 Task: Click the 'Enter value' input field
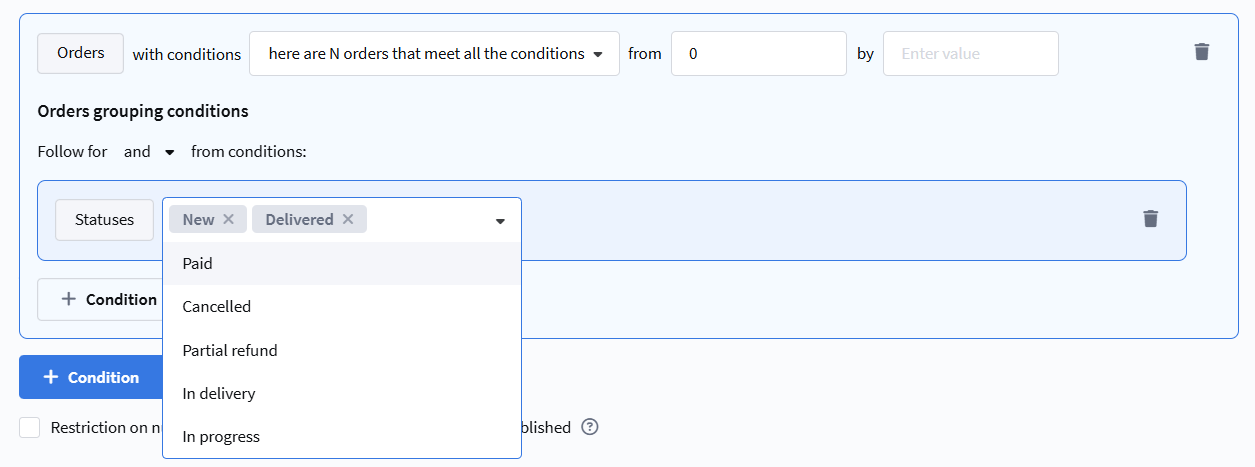click(970, 54)
